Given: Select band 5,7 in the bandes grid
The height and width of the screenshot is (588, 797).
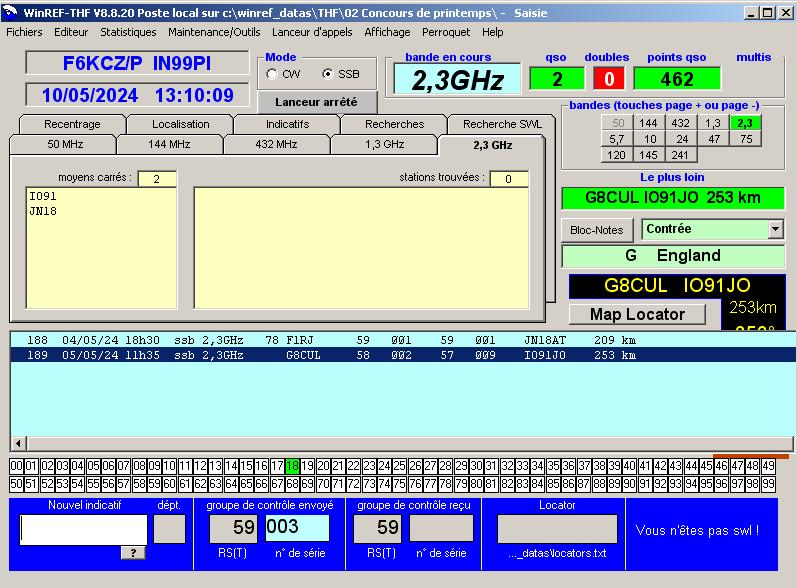Looking at the screenshot, I should click(617, 139).
